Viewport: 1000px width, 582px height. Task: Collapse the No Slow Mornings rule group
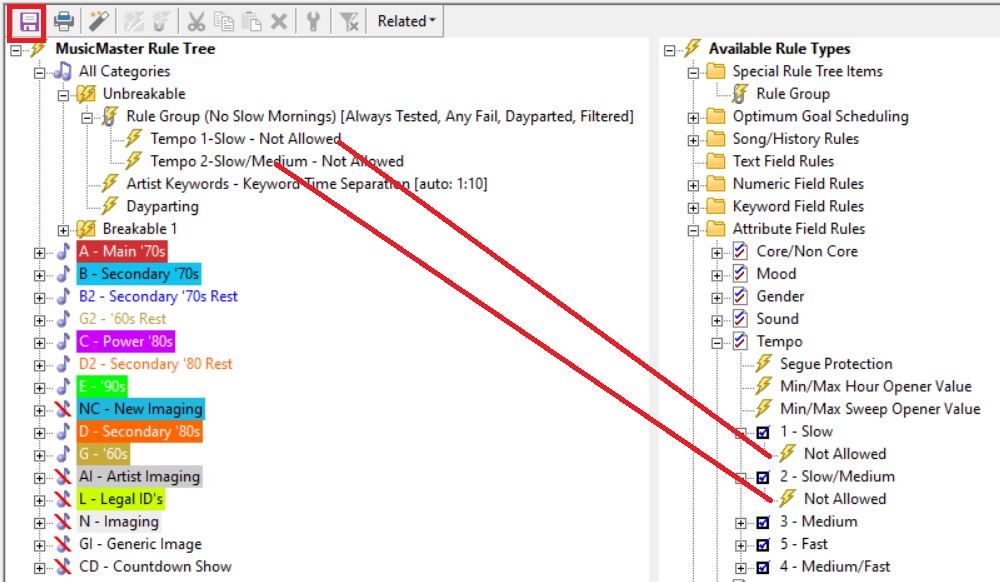[x=87, y=117]
